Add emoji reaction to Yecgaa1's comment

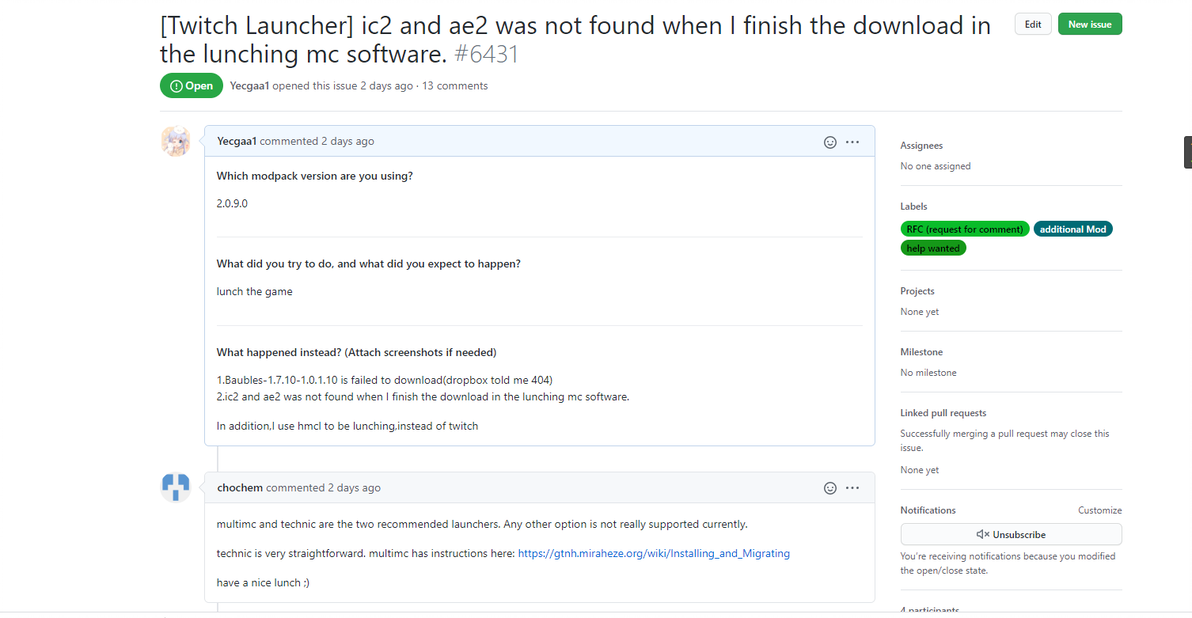[x=830, y=142]
